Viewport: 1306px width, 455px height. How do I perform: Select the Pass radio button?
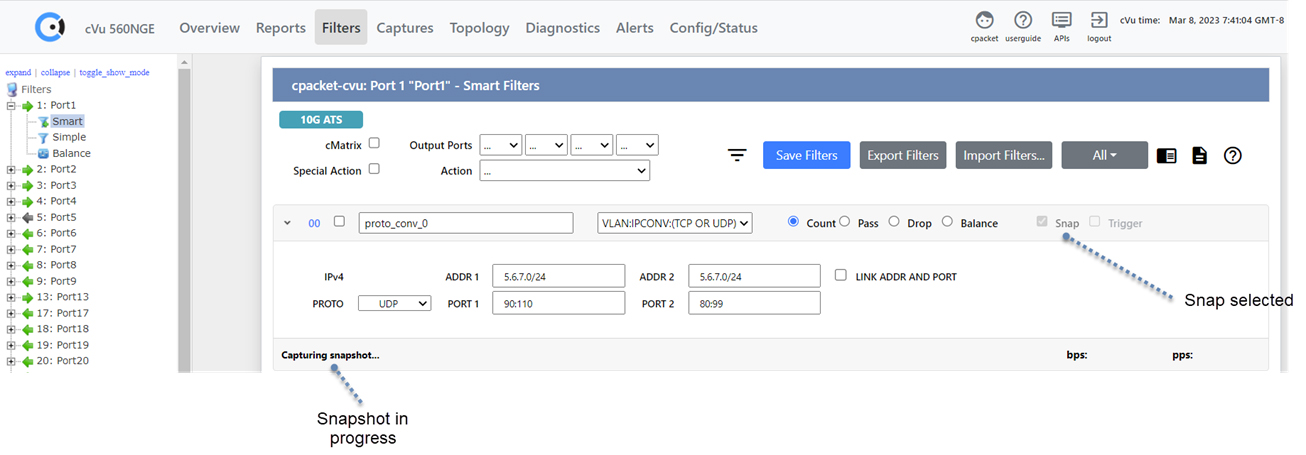coord(845,222)
